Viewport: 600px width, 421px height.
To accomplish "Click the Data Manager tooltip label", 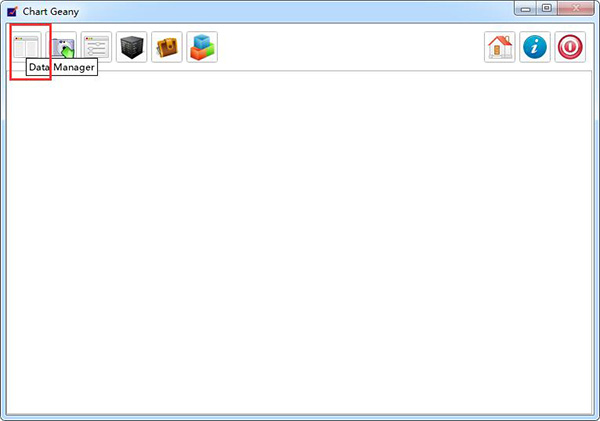I will tap(62, 67).
